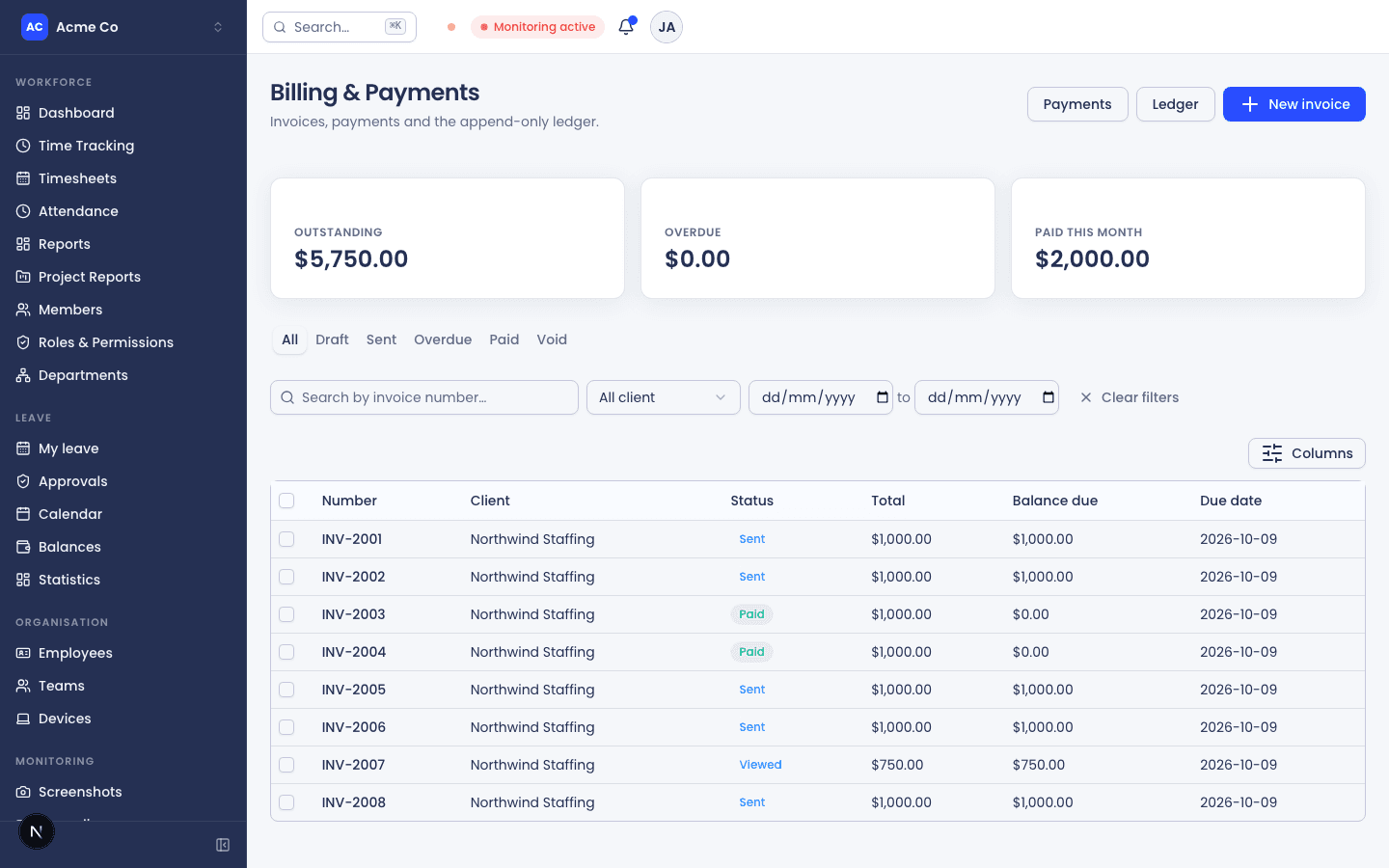Collapse the sidebar with panel icon
Viewport: 1389px width, 868px height.
point(223,845)
